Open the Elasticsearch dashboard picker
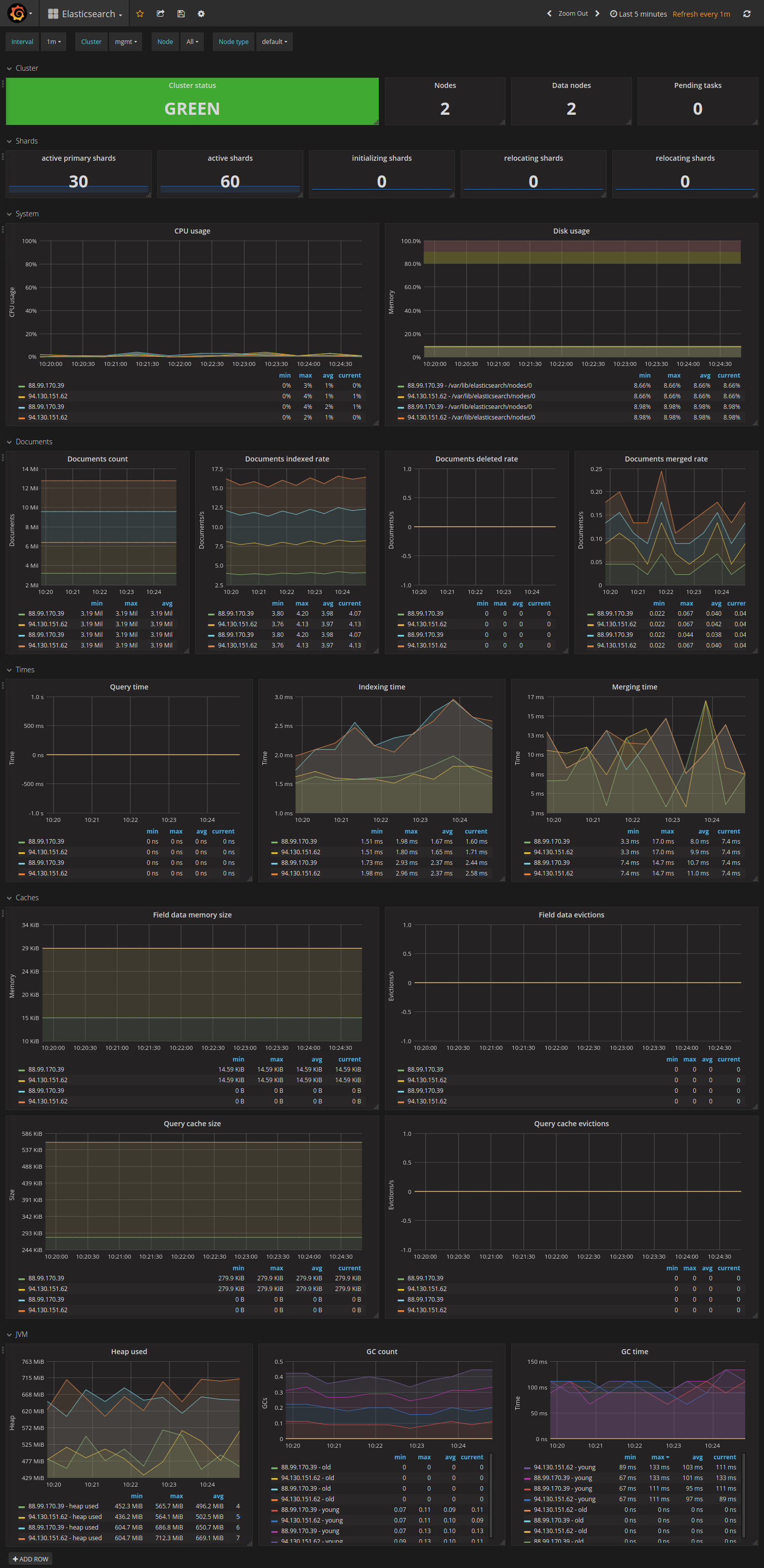 (x=84, y=13)
